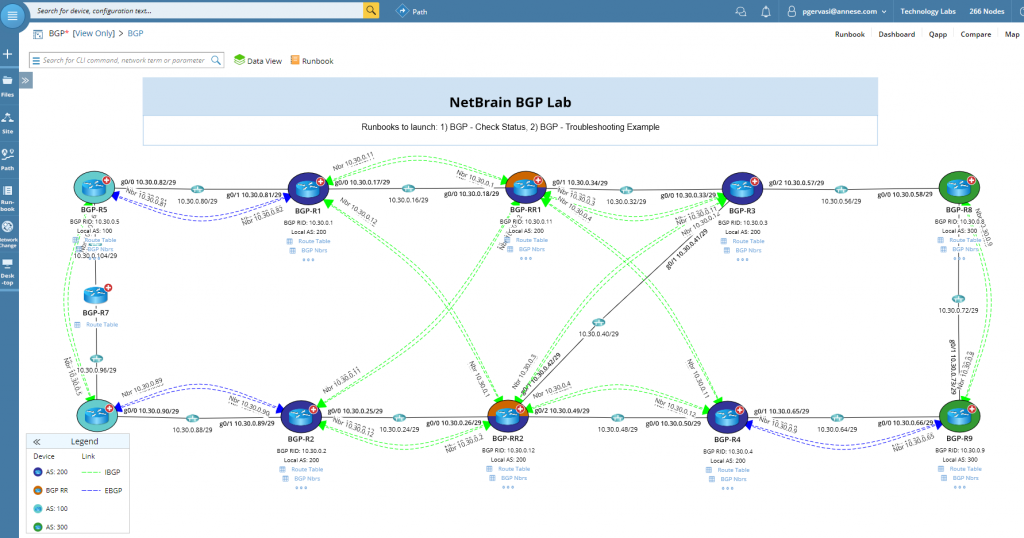Click the AS: 100 legend color swatch
This screenshot has height=538, width=1024.
38,509
